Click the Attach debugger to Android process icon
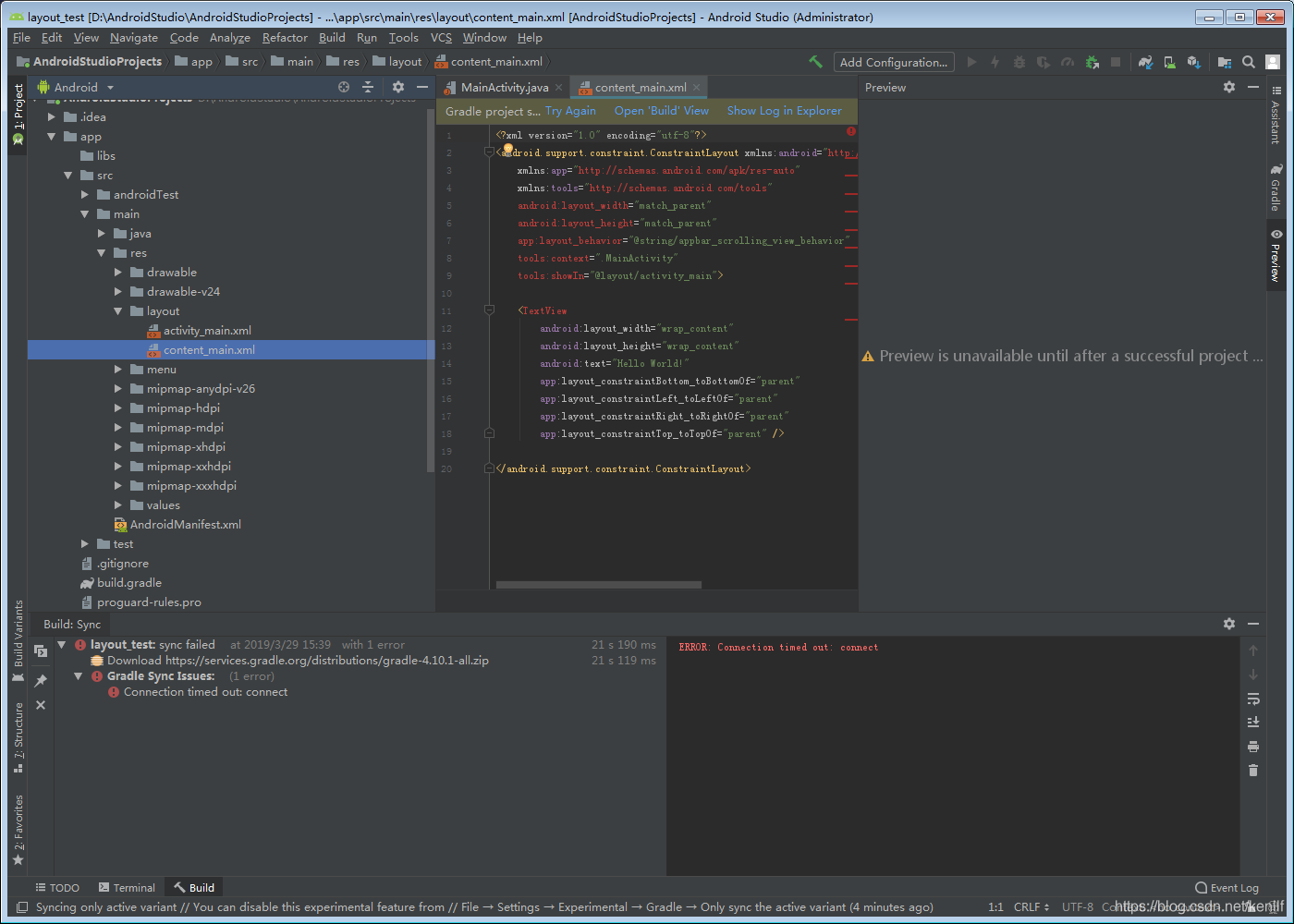The image size is (1294, 924). coord(1092,62)
